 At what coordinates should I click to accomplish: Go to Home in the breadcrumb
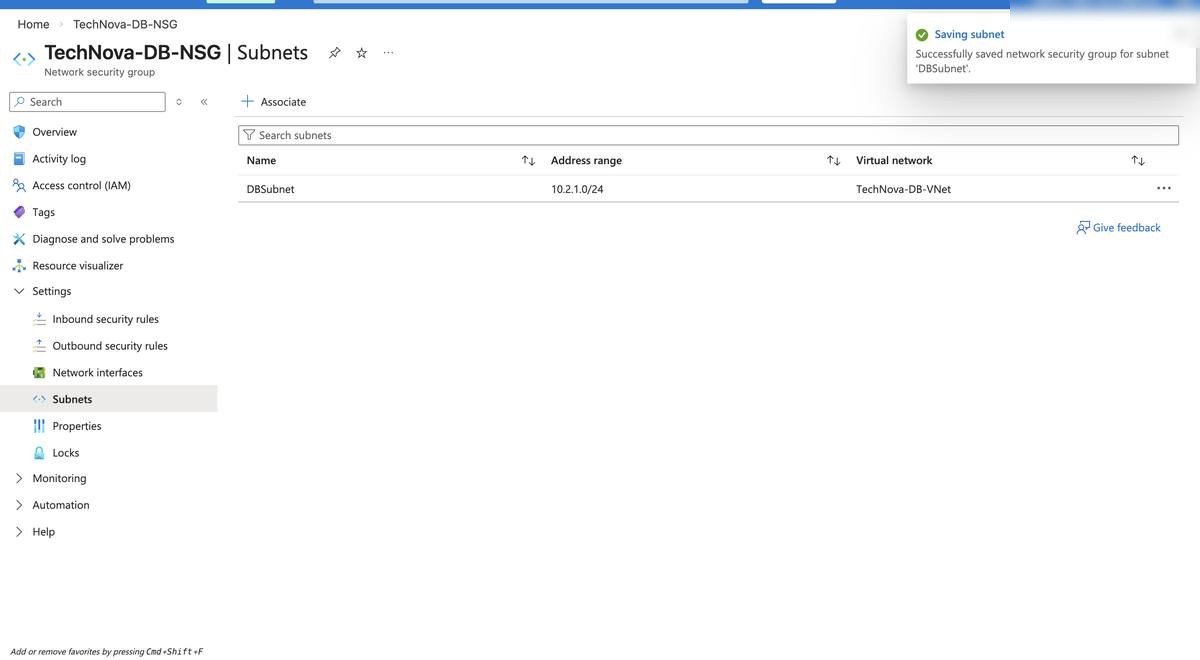pyautogui.click(x=33, y=24)
